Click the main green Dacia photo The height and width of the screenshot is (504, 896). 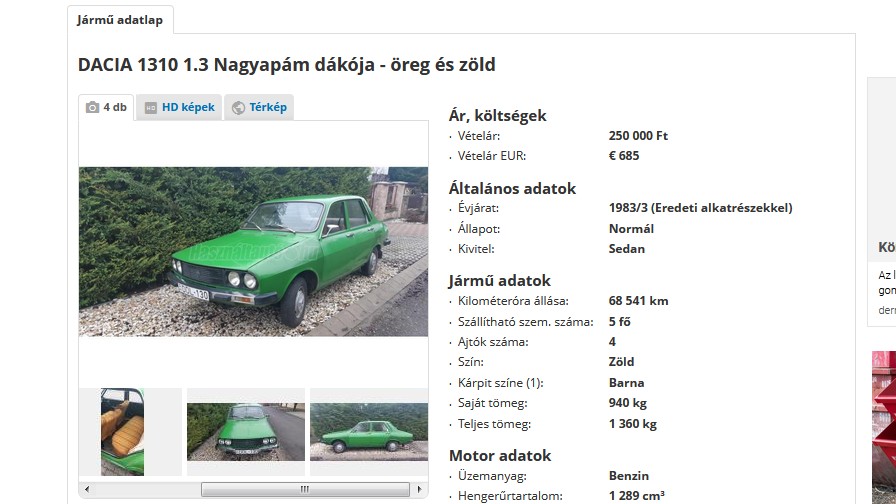click(253, 251)
